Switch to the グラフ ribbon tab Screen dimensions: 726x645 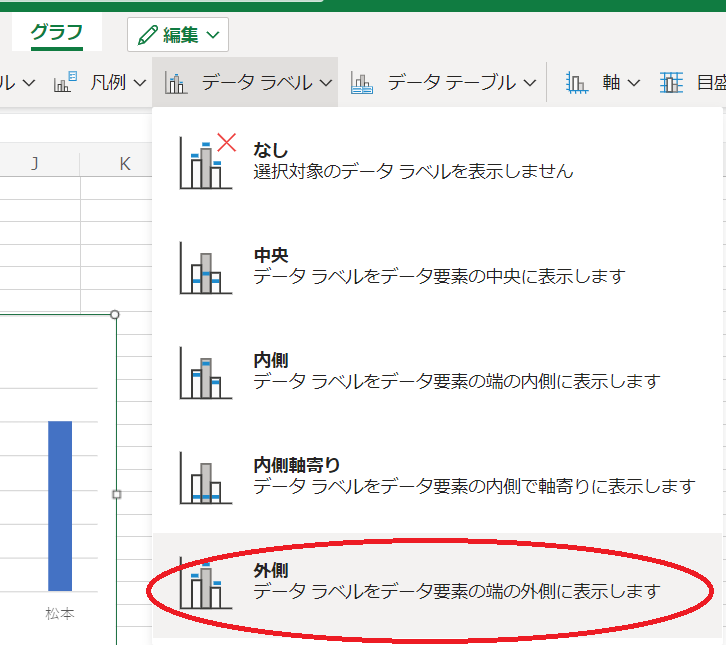[56, 33]
